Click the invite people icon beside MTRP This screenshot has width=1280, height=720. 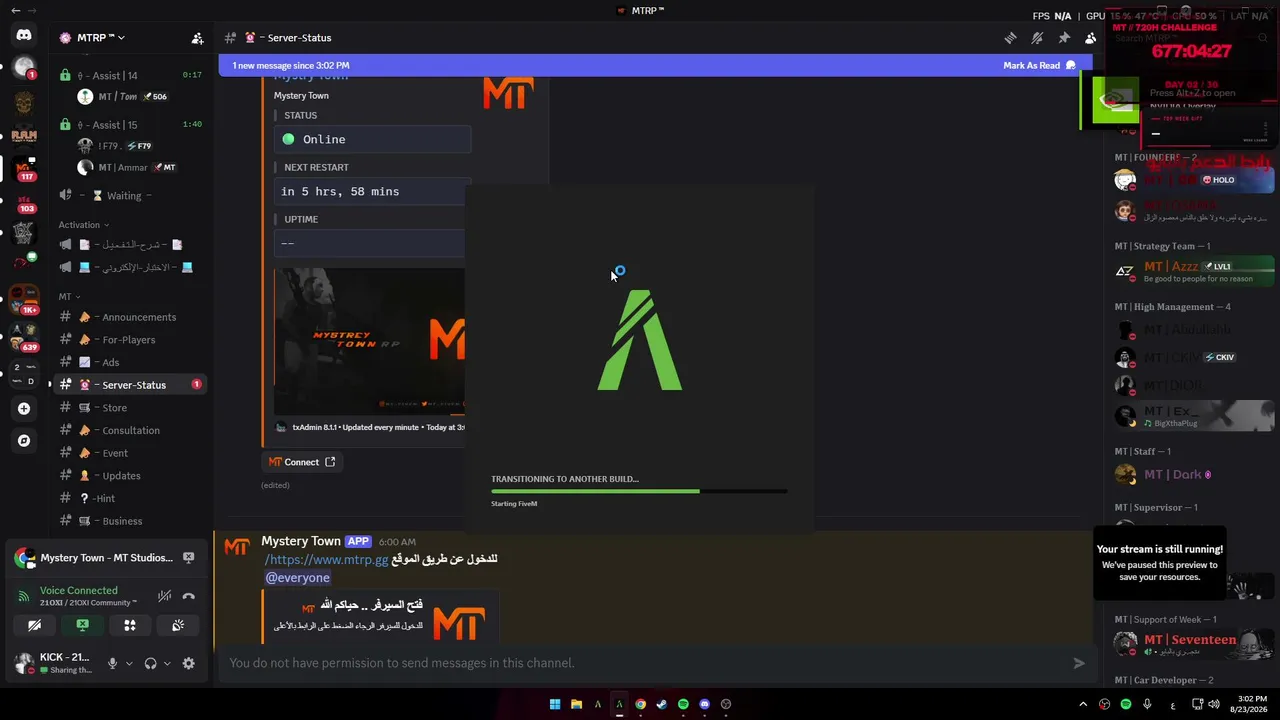(197, 38)
